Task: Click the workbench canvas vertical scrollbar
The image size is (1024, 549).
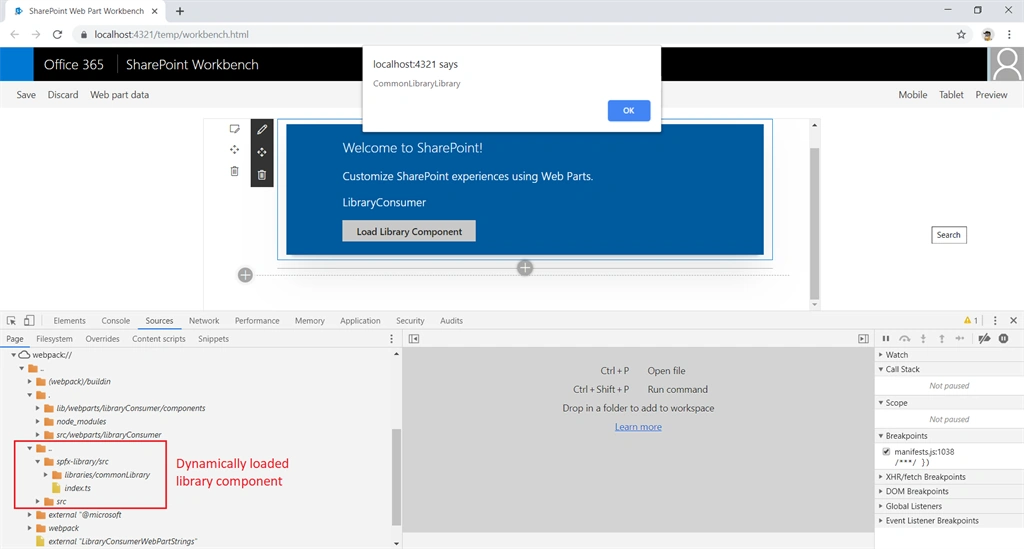Action: (x=814, y=223)
